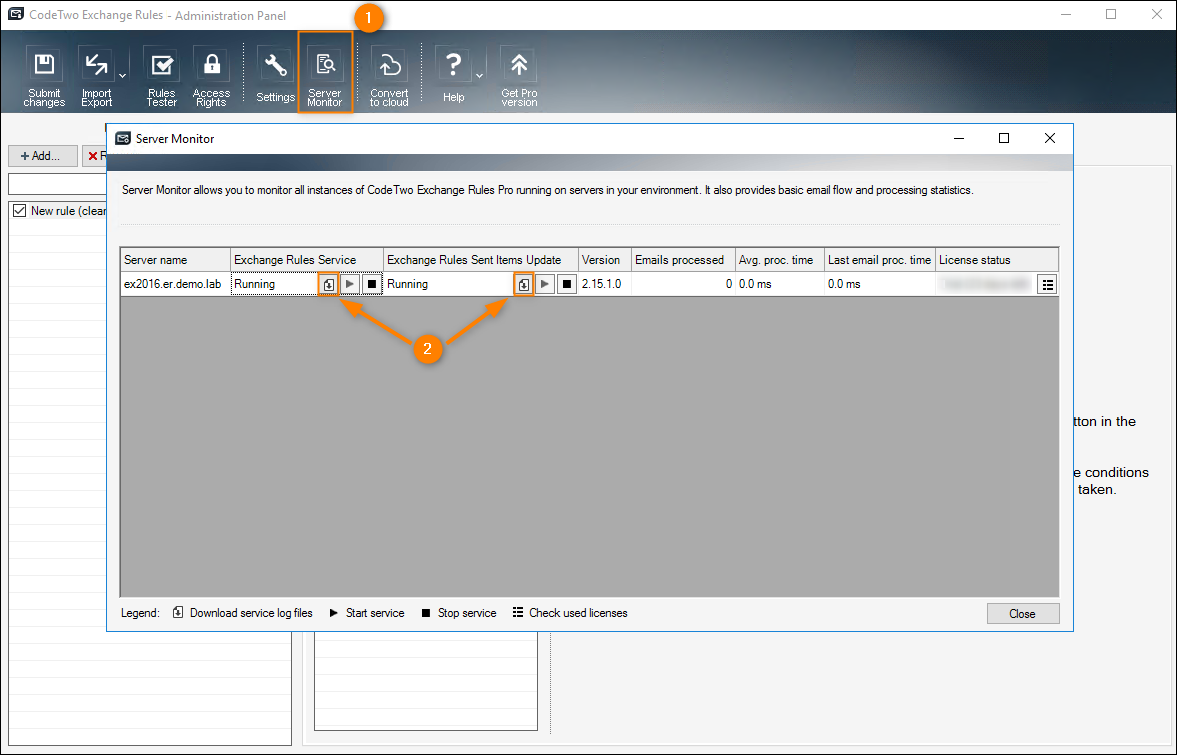Select Emails processed column header

[683, 260]
